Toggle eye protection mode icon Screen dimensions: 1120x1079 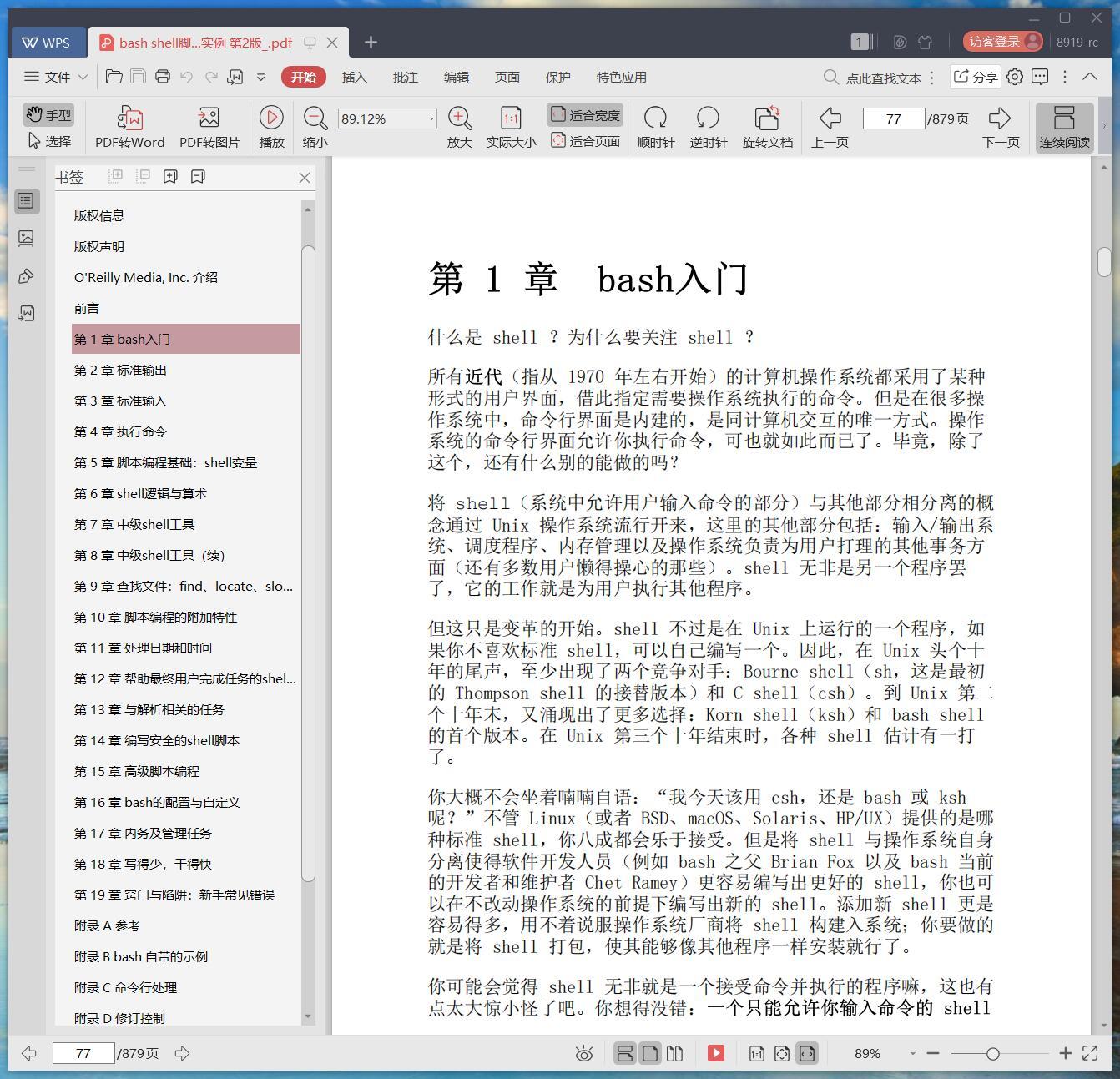click(x=584, y=1054)
